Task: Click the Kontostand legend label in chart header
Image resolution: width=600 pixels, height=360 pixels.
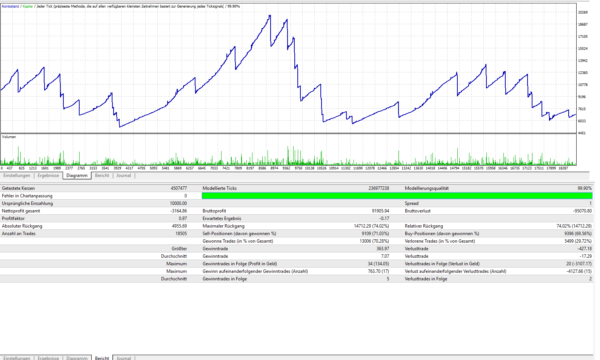Action: (10, 7)
